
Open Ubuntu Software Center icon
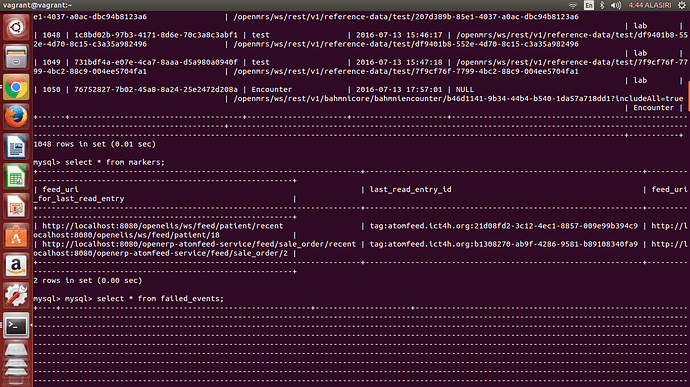[16, 237]
